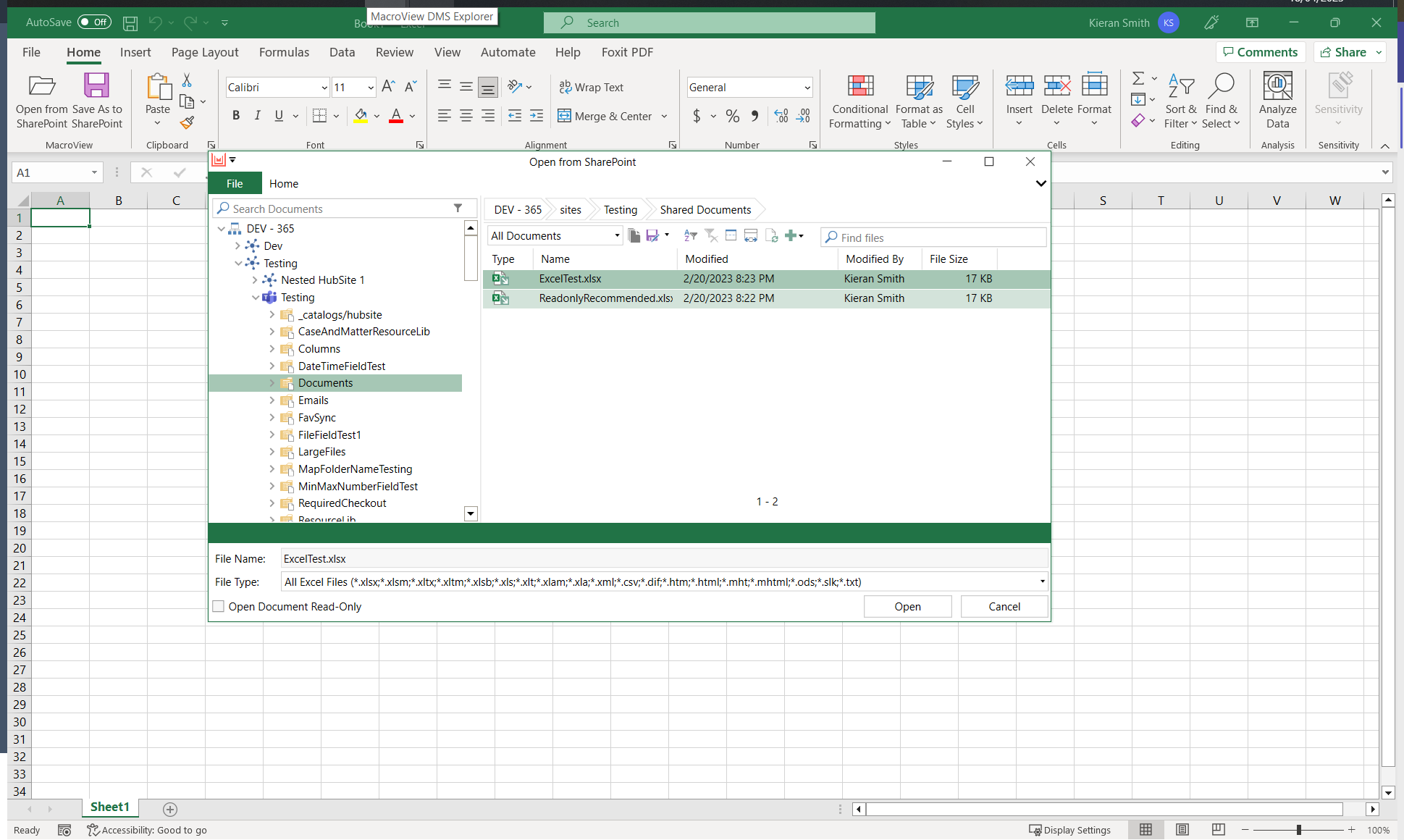The width and height of the screenshot is (1404, 840).
Task: Click the green plus add icon in dialog
Action: click(791, 235)
